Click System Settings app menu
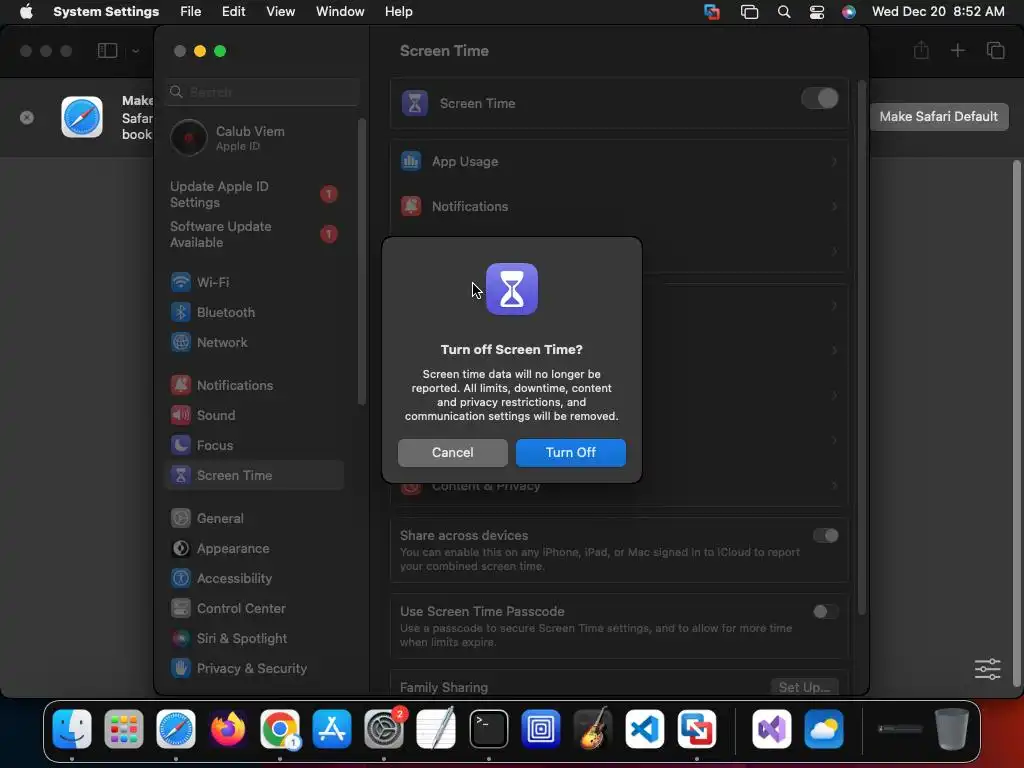This screenshot has height=768, width=1024. pos(106,12)
